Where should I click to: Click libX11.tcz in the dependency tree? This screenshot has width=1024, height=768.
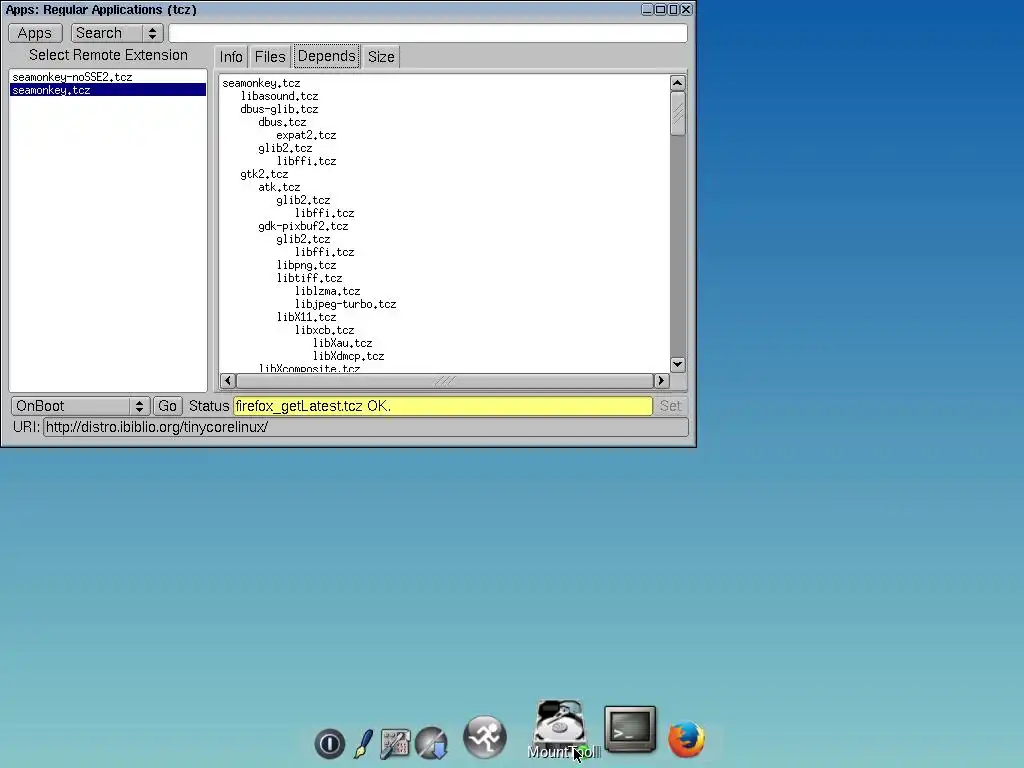(x=306, y=317)
